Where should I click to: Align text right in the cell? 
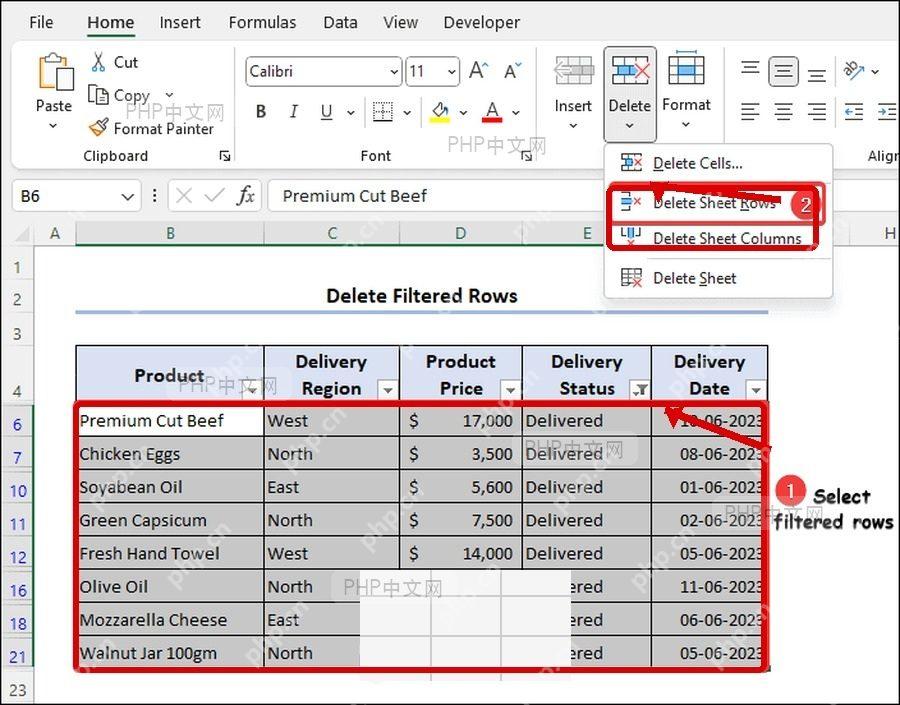click(817, 111)
